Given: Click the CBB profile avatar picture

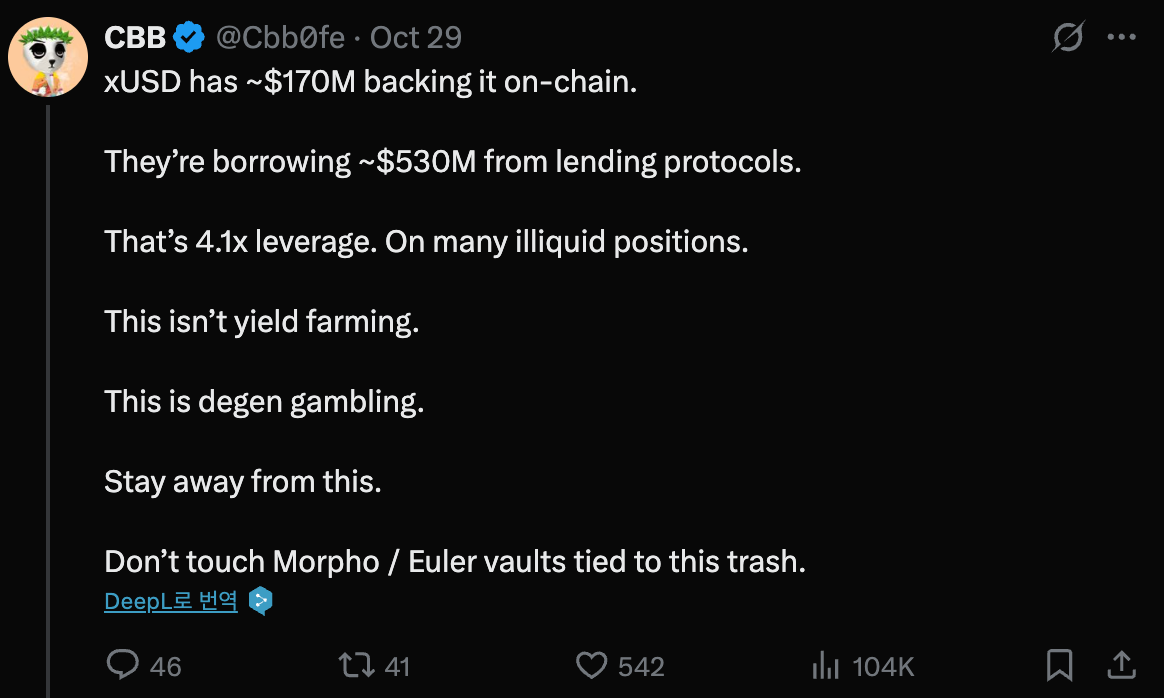Looking at the screenshot, I should (x=48, y=57).
